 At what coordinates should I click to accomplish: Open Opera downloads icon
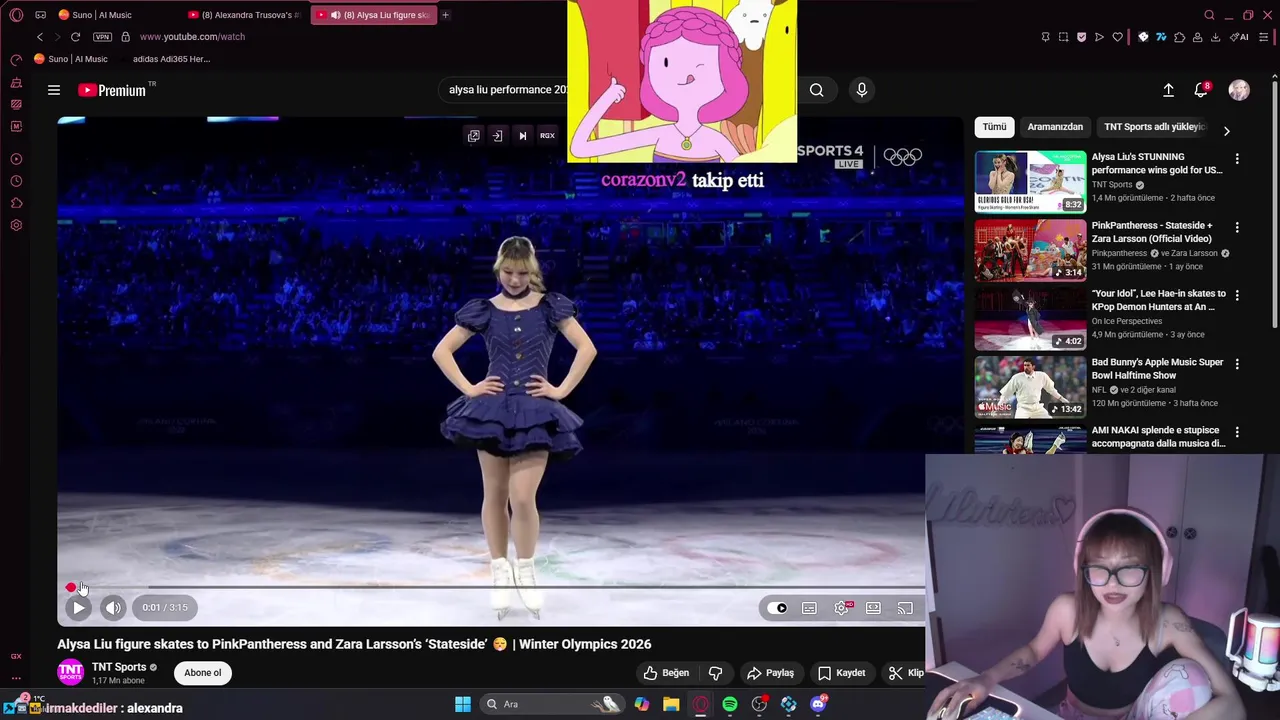tap(1215, 37)
